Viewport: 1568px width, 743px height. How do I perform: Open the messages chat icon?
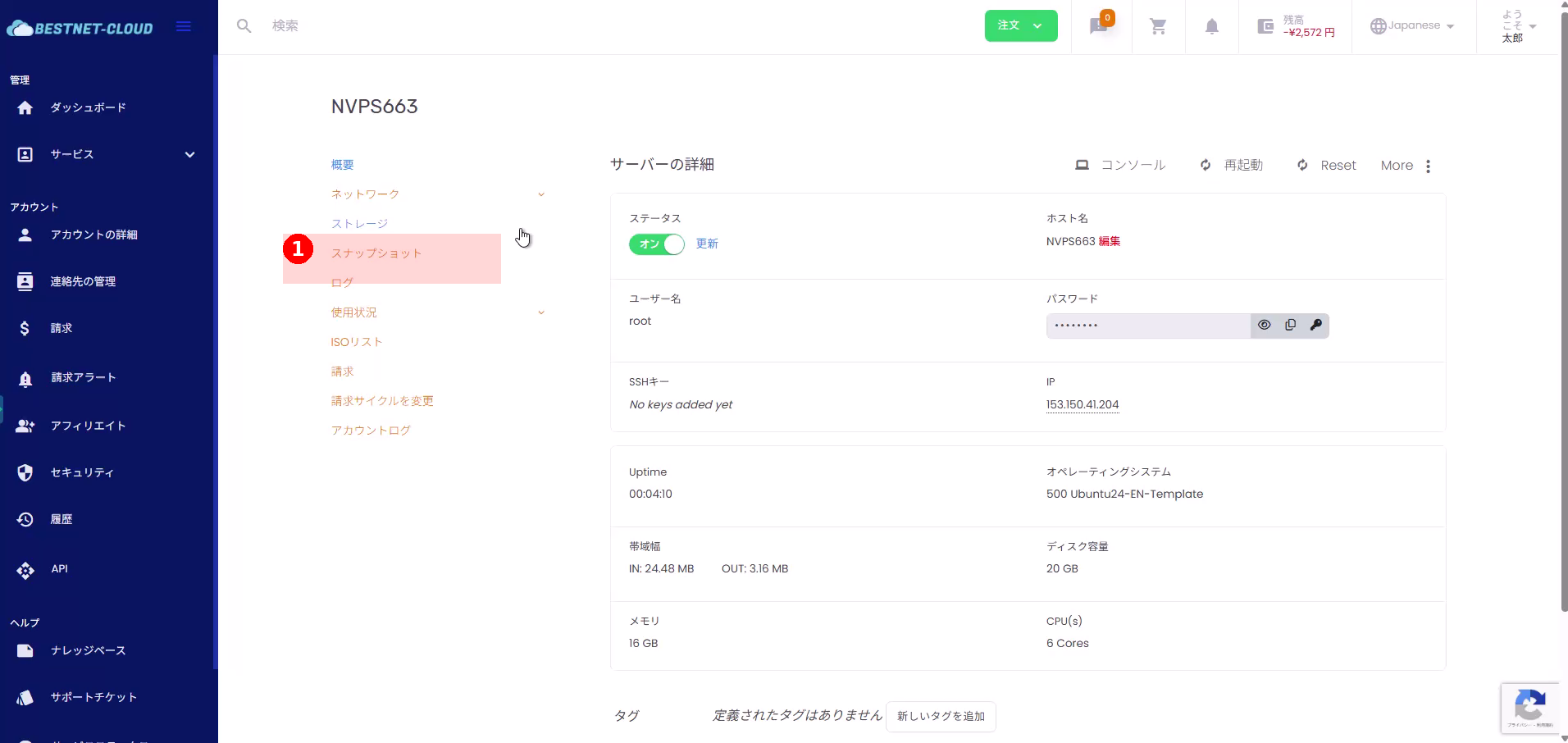[1099, 26]
